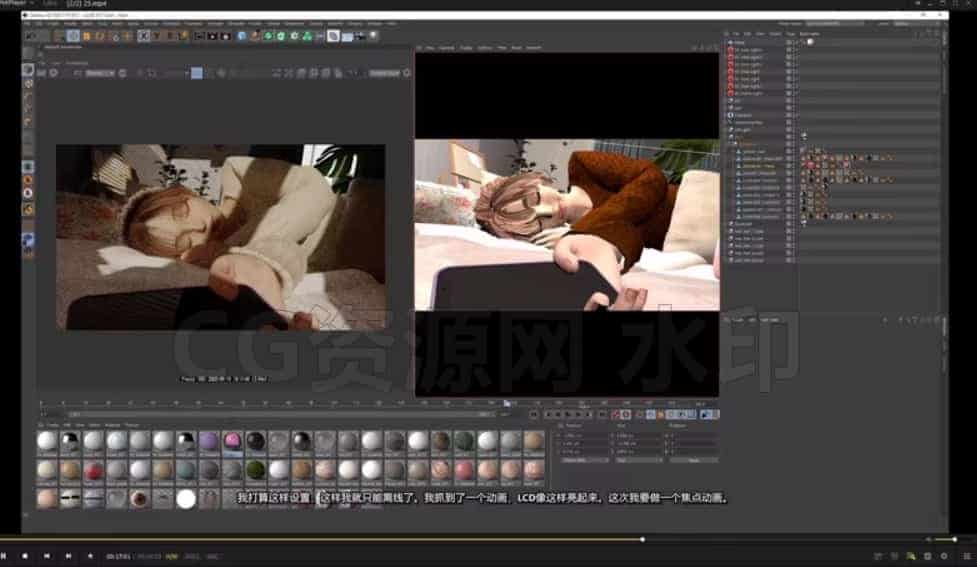The height and width of the screenshot is (567, 977).
Task: Pause the video in the media player
Action: (x=3, y=555)
